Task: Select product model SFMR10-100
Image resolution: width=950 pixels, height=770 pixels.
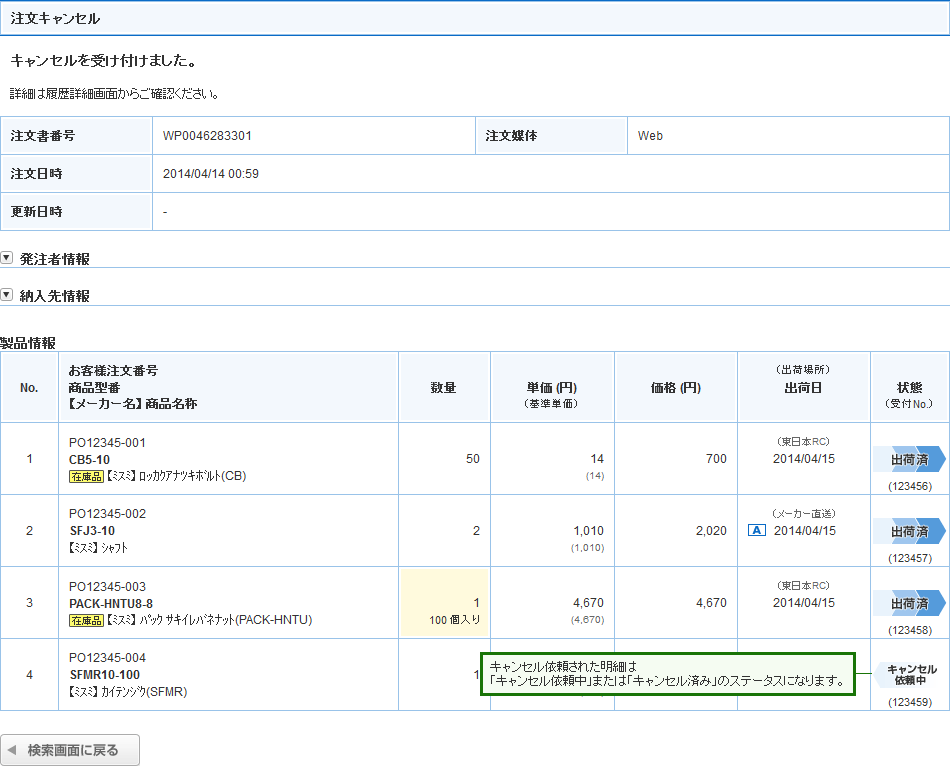Action: [104, 675]
